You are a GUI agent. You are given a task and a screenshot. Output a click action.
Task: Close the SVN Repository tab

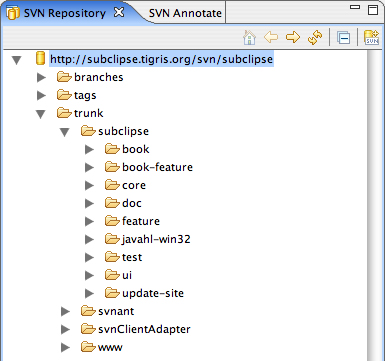[119, 12]
